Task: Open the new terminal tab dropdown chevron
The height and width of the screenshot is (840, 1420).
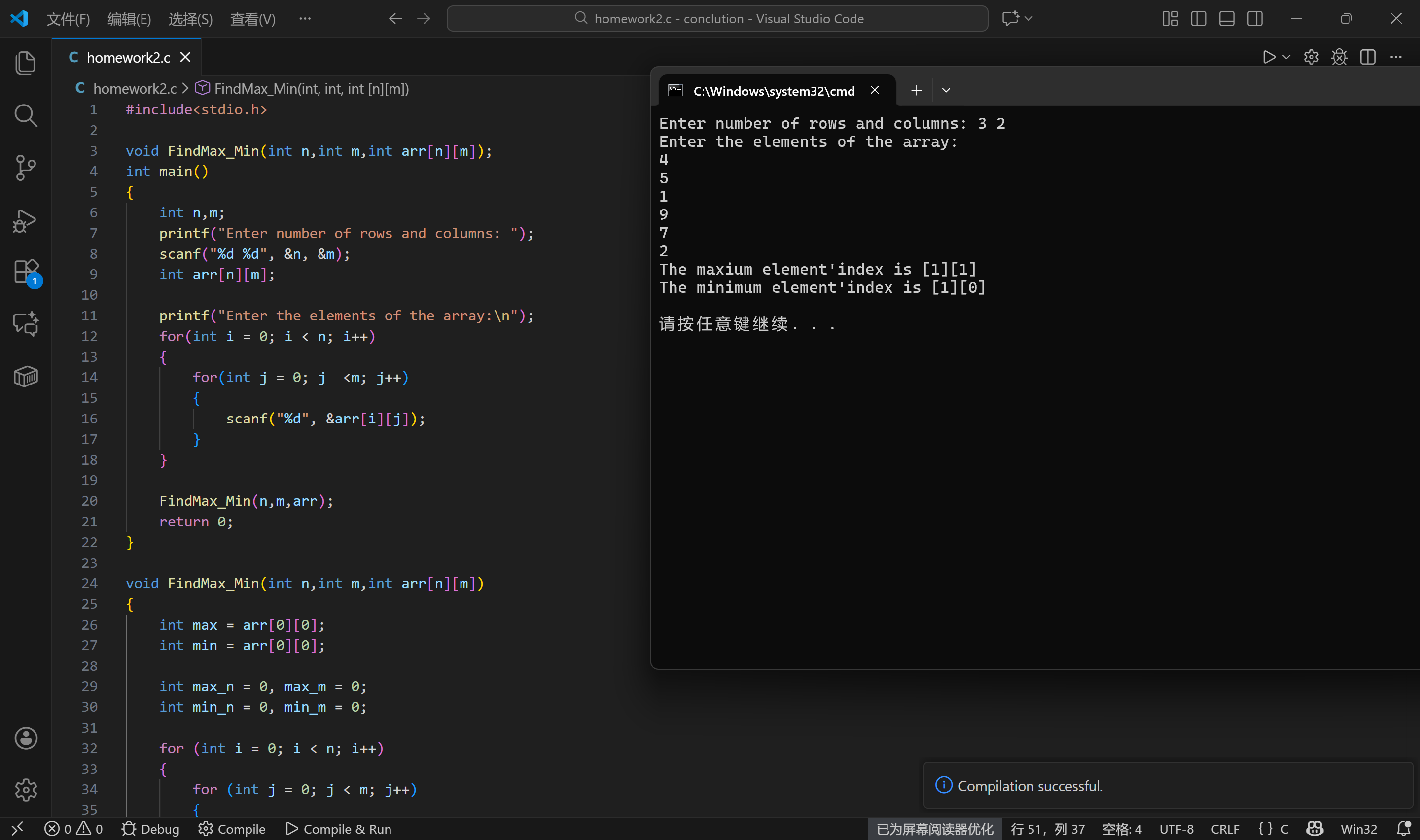Action: pos(946,91)
